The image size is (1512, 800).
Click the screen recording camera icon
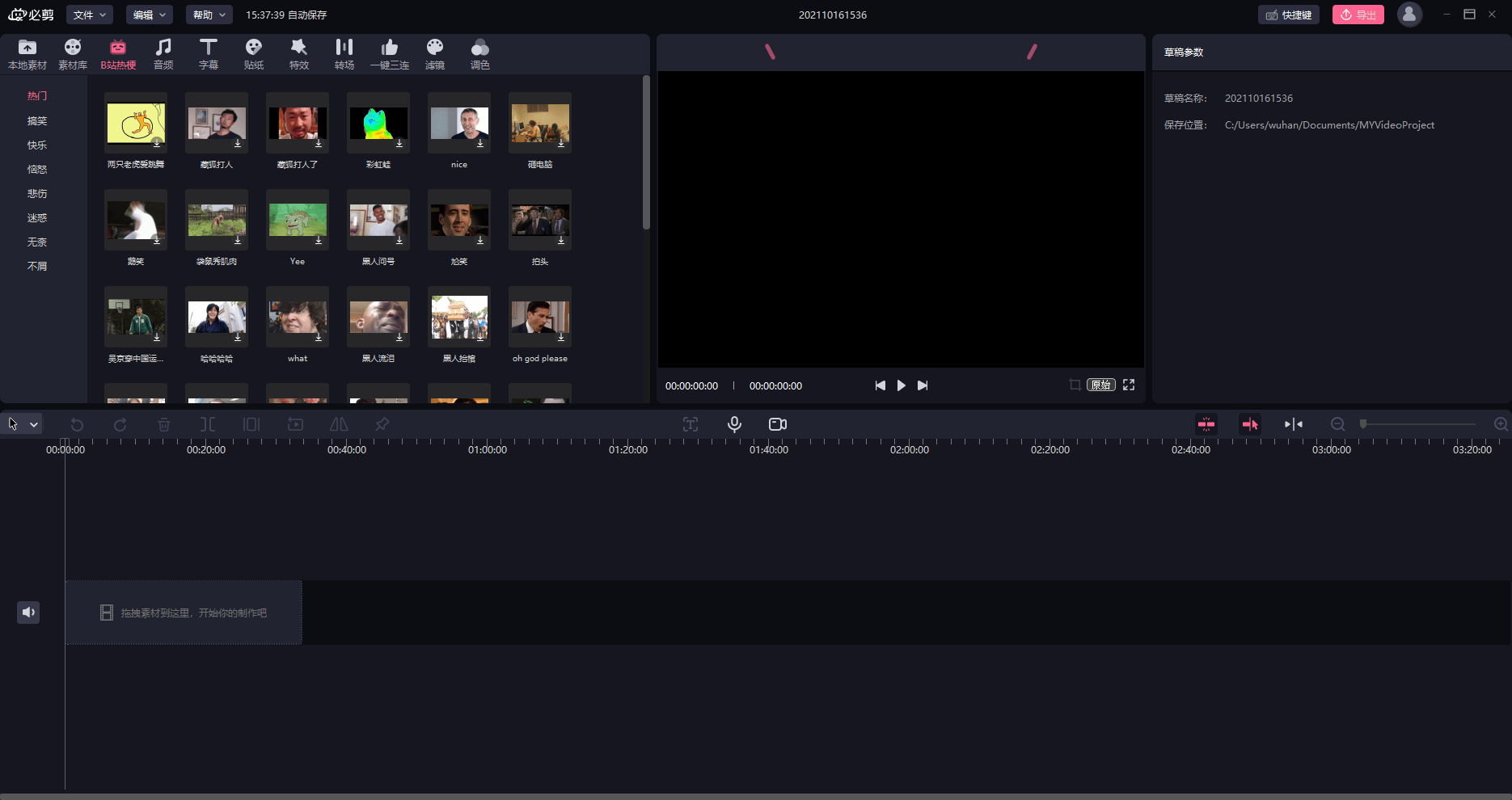point(778,424)
